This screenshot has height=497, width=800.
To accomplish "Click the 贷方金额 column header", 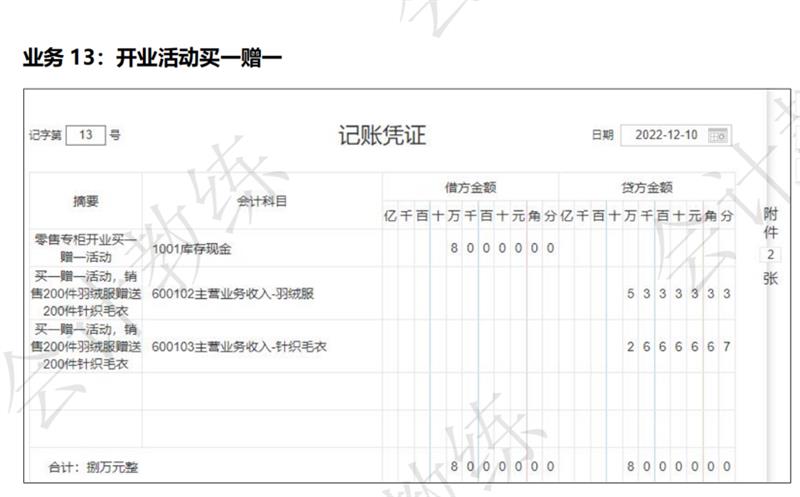I will [x=646, y=187].
